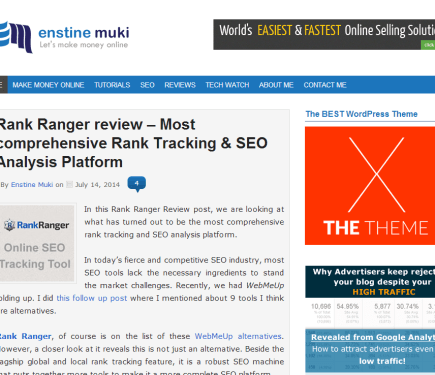This screenshot has height=375, width=435.
Task: Open the X The Theme advertisement
Action: (370, 186)
